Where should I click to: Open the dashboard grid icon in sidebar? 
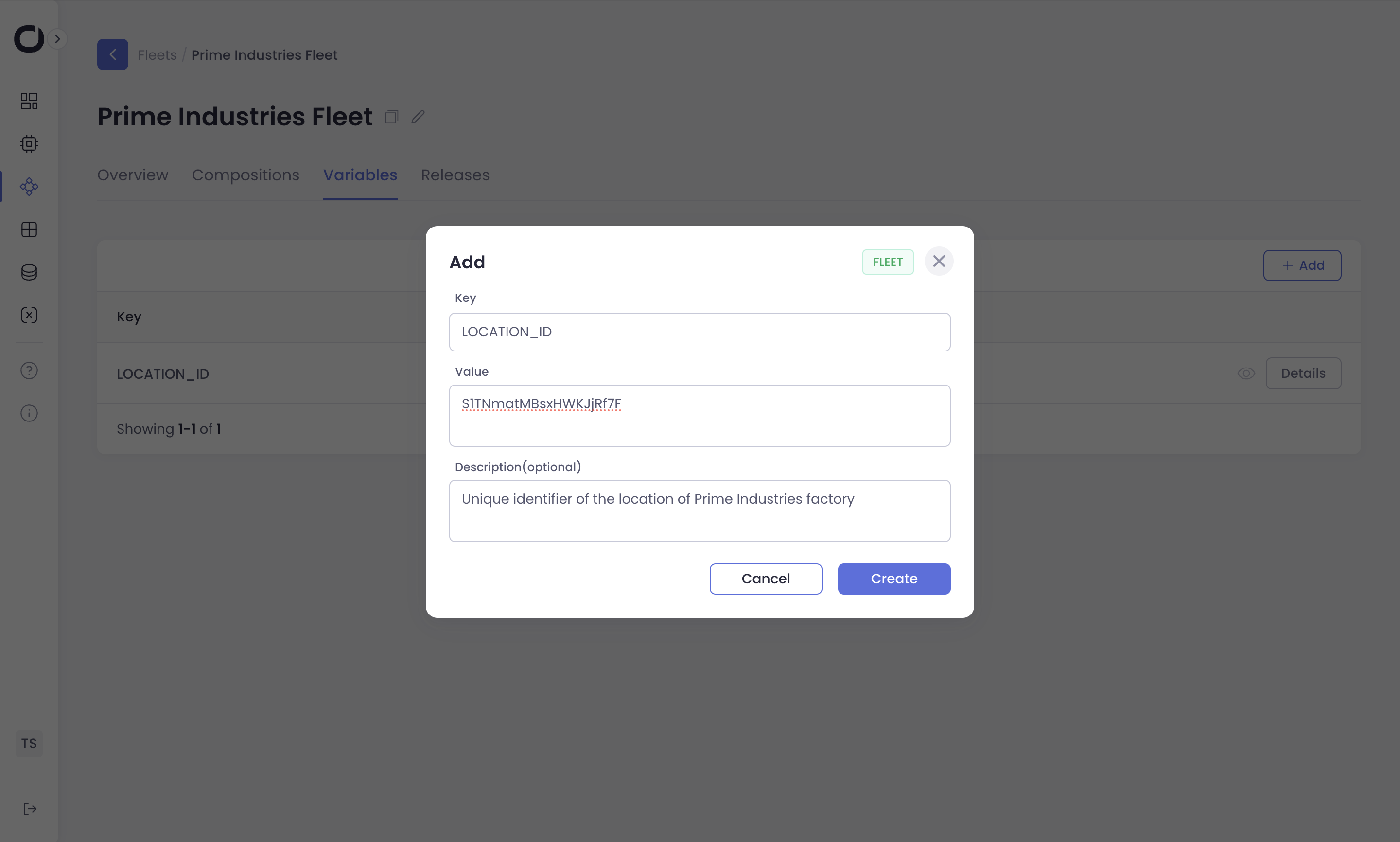coord(29,101)
